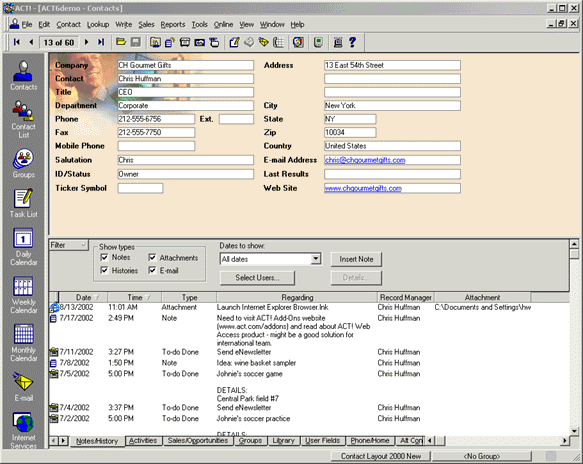Switch to the Phone/Home tab
583x464 pixels.
click(x=370, y=441)
